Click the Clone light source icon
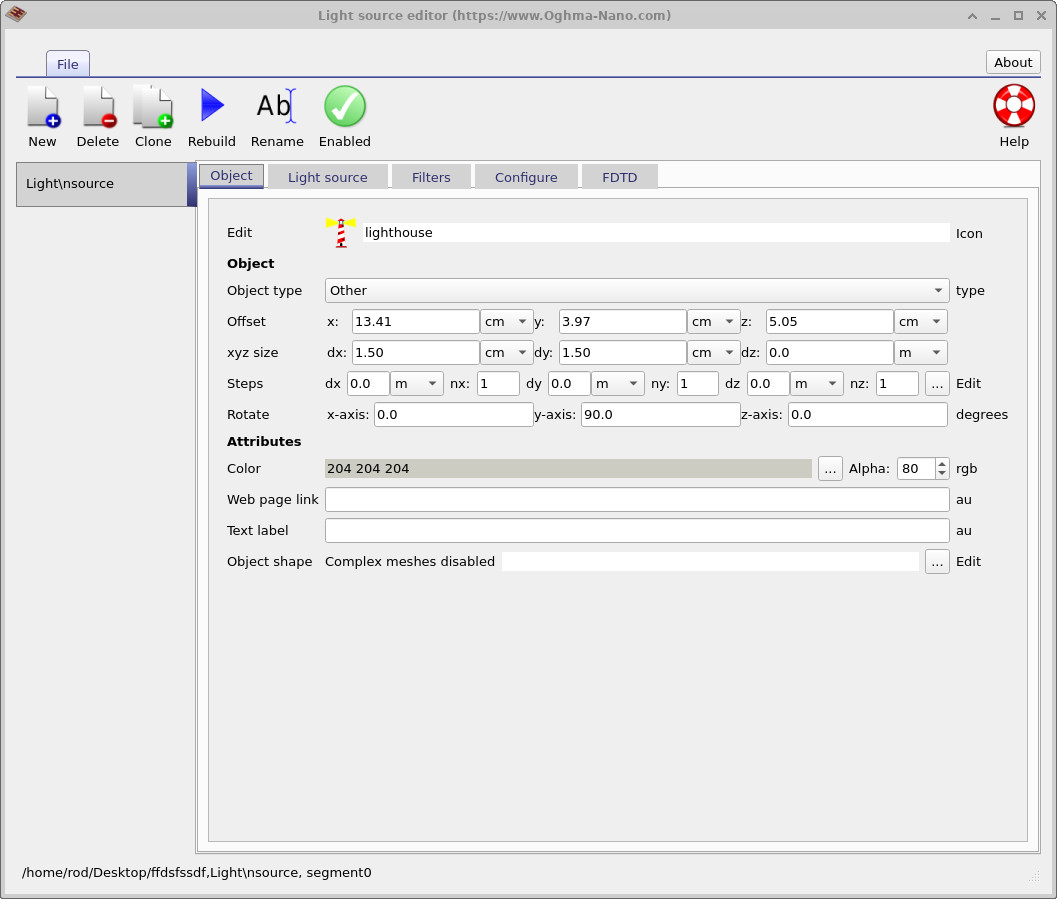The image size is (1057, 899). 153,106
